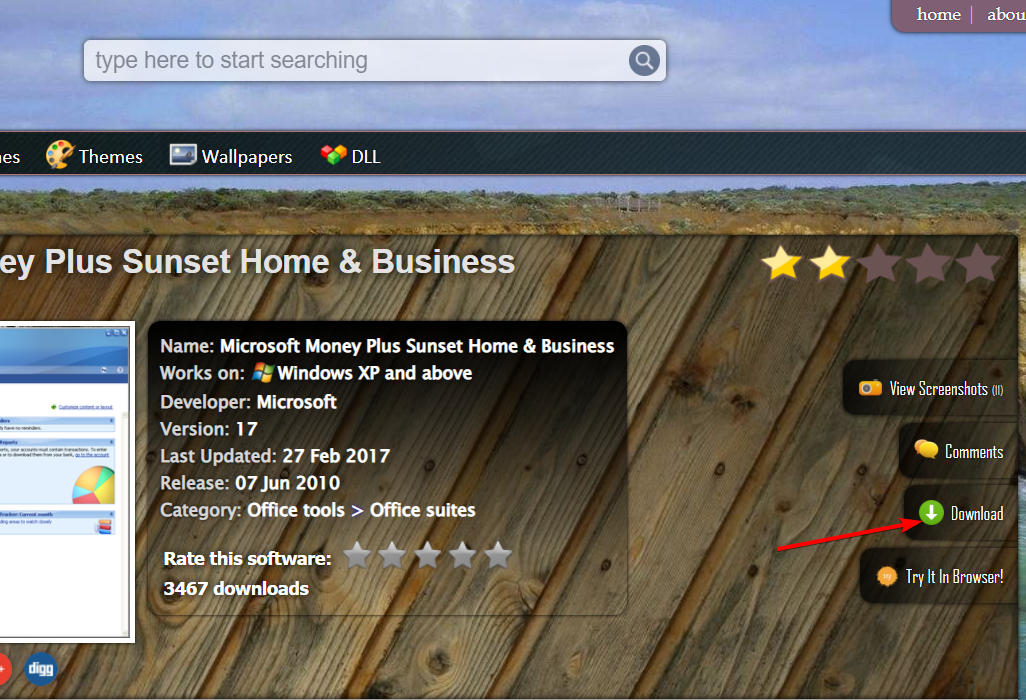Rate the software one star
This screenshot has height=700, width=1026.
[x=357, y=555]
